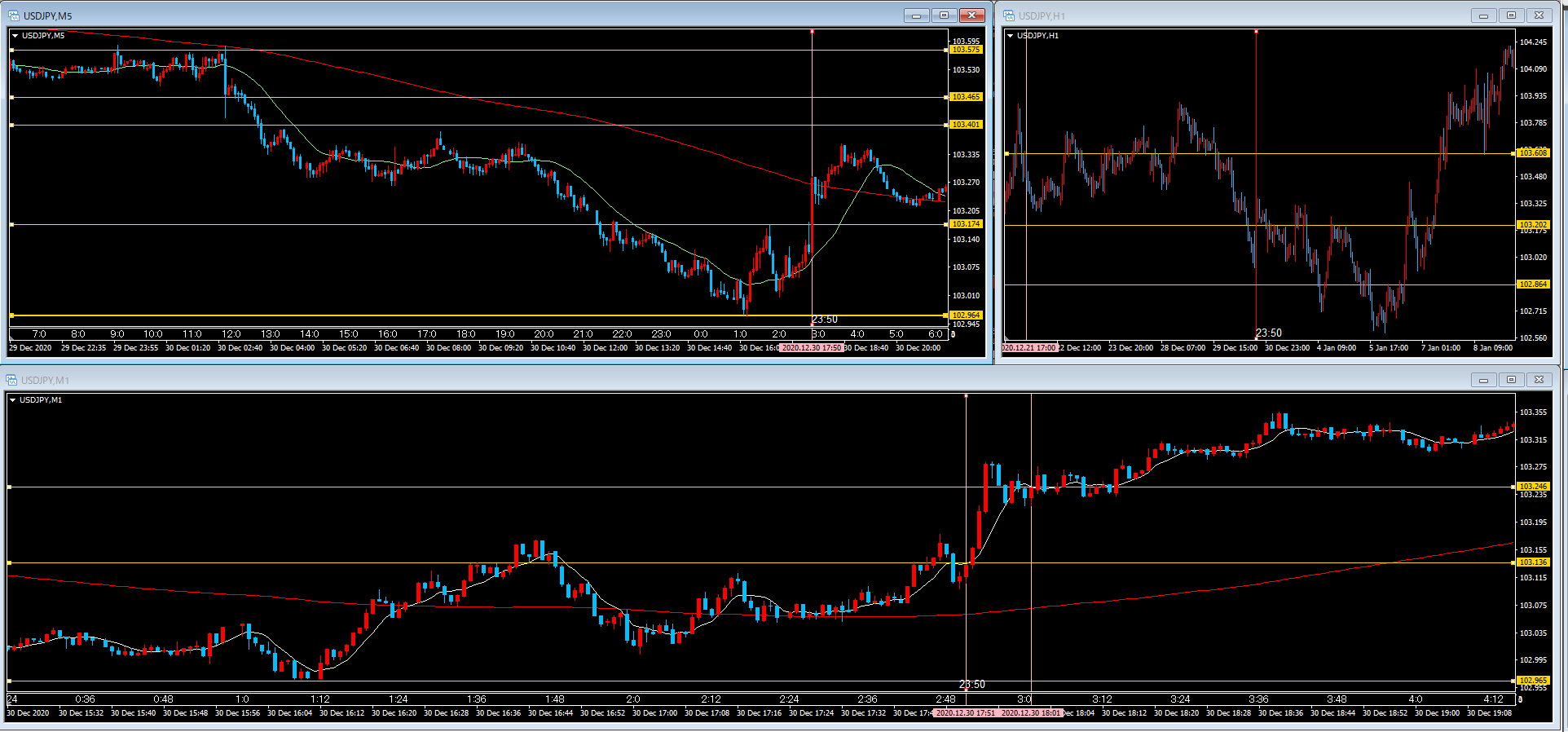Image resolution: width=1568 pixels, height=732 pixels.
Task: Minimize the USDJPY,H1 chart window
Action: (1483, 15)
